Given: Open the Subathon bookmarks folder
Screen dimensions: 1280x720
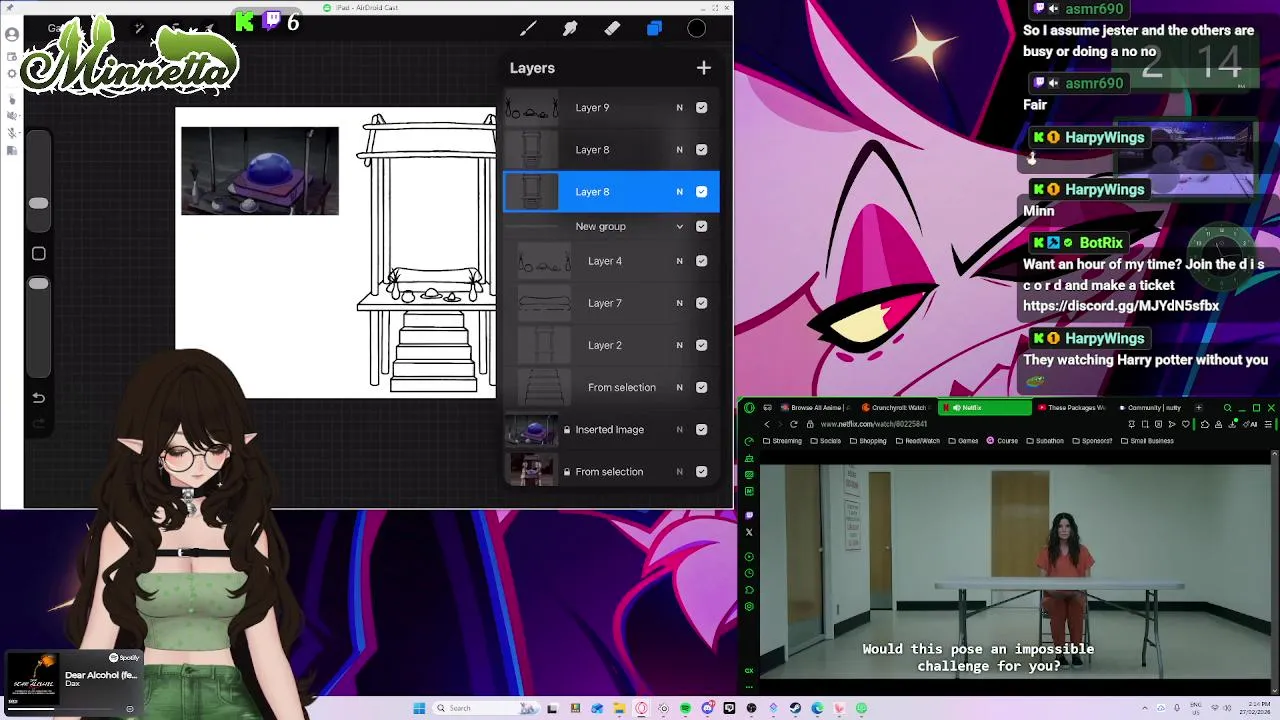Looking at the screenshot, I should point(1045,441).
